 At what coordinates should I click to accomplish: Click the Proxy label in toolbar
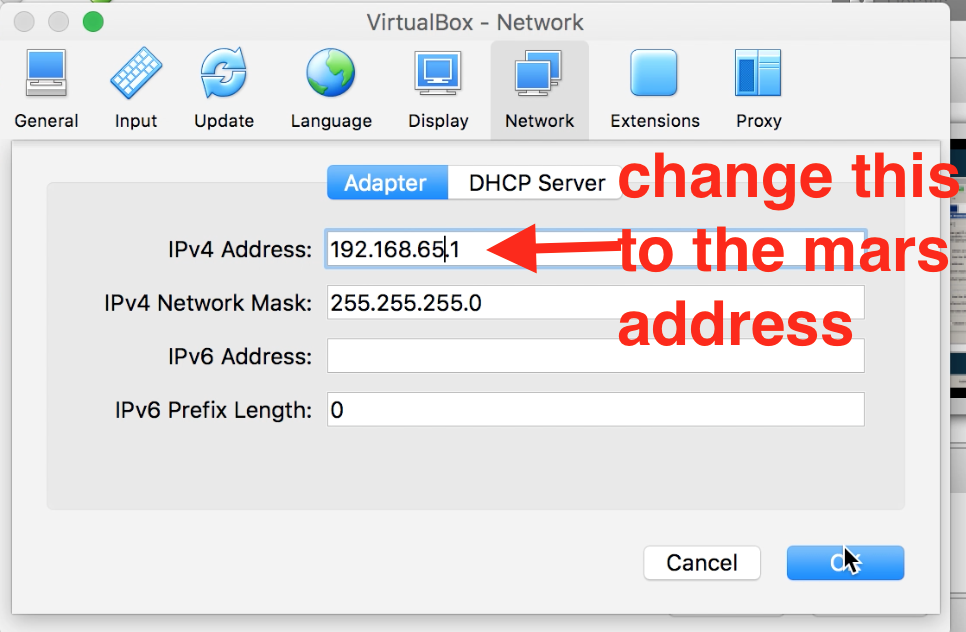pyautogui.click(x=758, y=121)
